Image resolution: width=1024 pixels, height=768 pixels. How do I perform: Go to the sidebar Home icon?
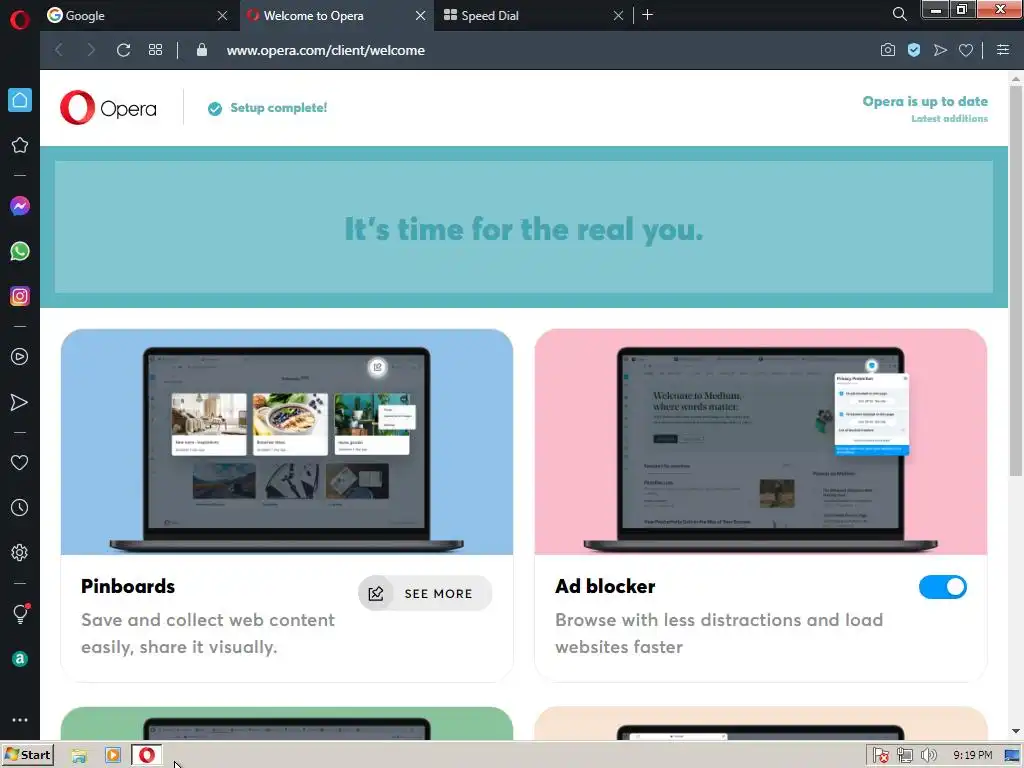pos(20,100)
